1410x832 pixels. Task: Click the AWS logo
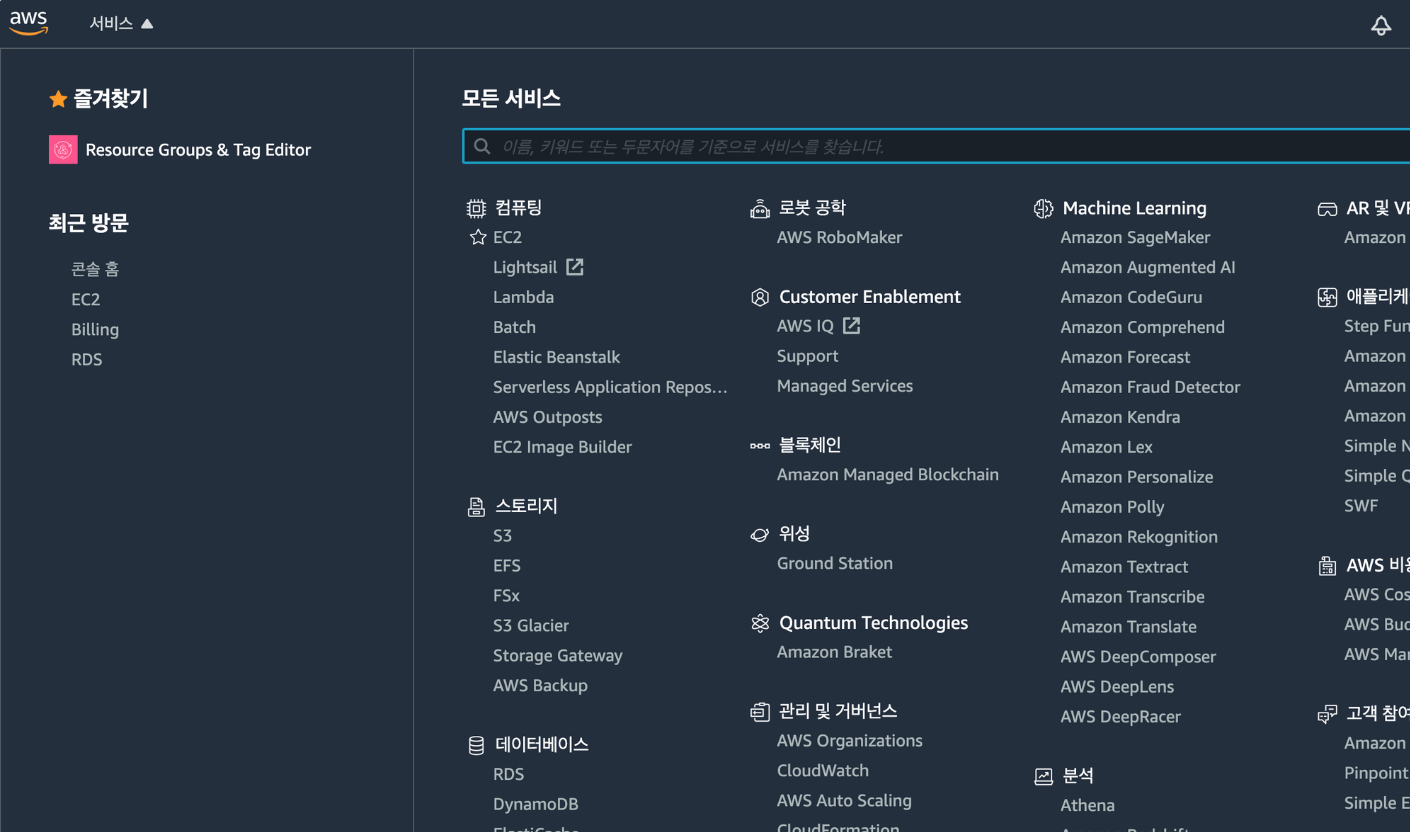(29, 23)
